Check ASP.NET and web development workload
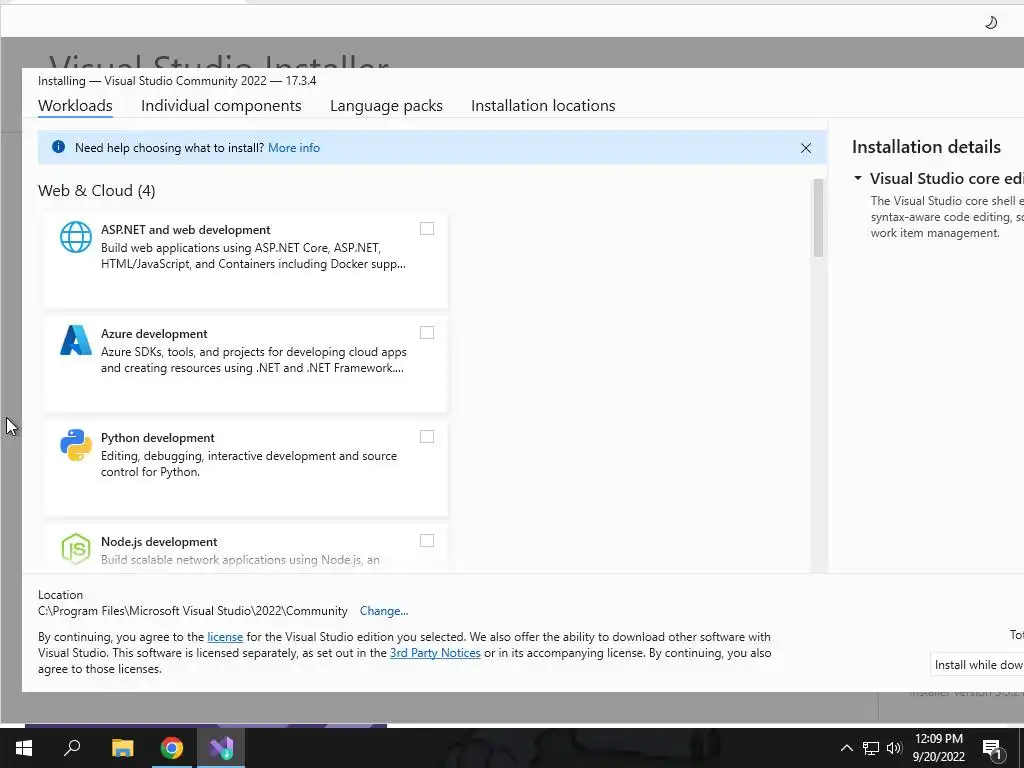Viewport: 1024px width, 768px height. (x=426, y=229)
